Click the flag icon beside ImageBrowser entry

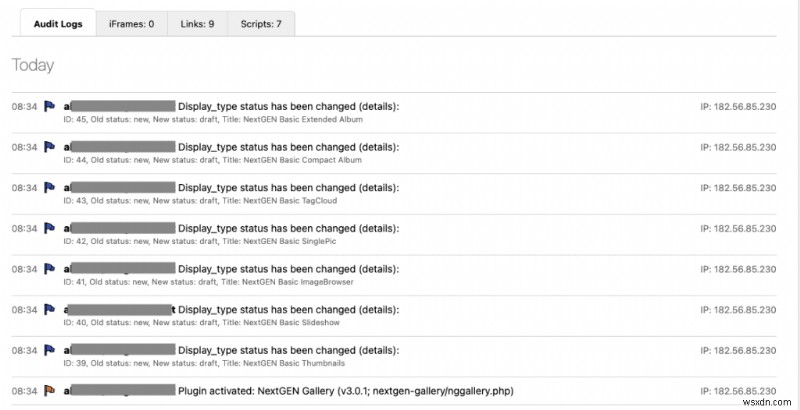[49, 269]
